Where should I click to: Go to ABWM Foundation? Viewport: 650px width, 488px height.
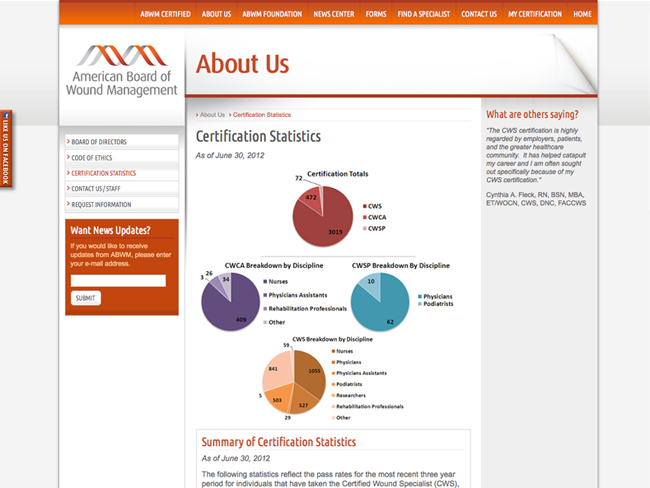point(272,14)
